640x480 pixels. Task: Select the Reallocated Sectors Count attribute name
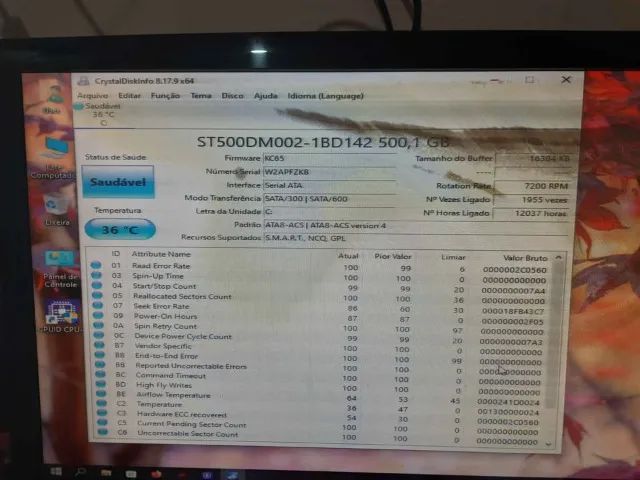(182, 296)
